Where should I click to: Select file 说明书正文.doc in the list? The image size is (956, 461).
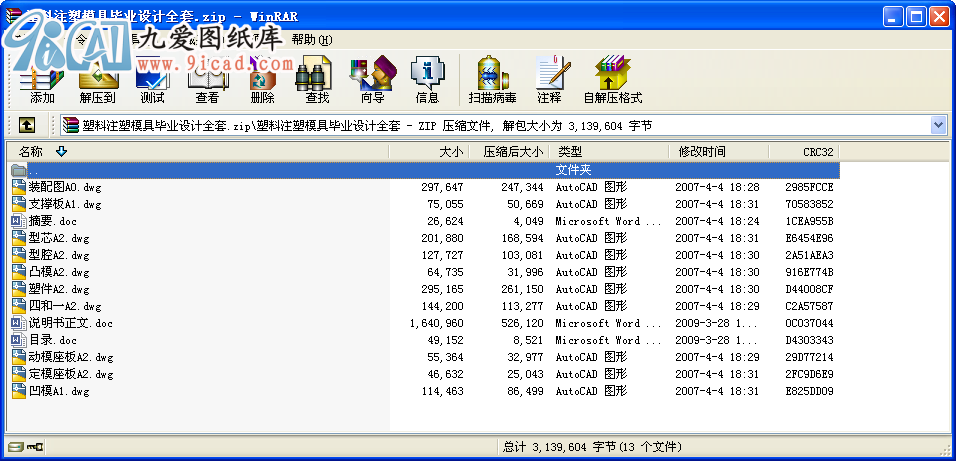click(x=70, y=323)
